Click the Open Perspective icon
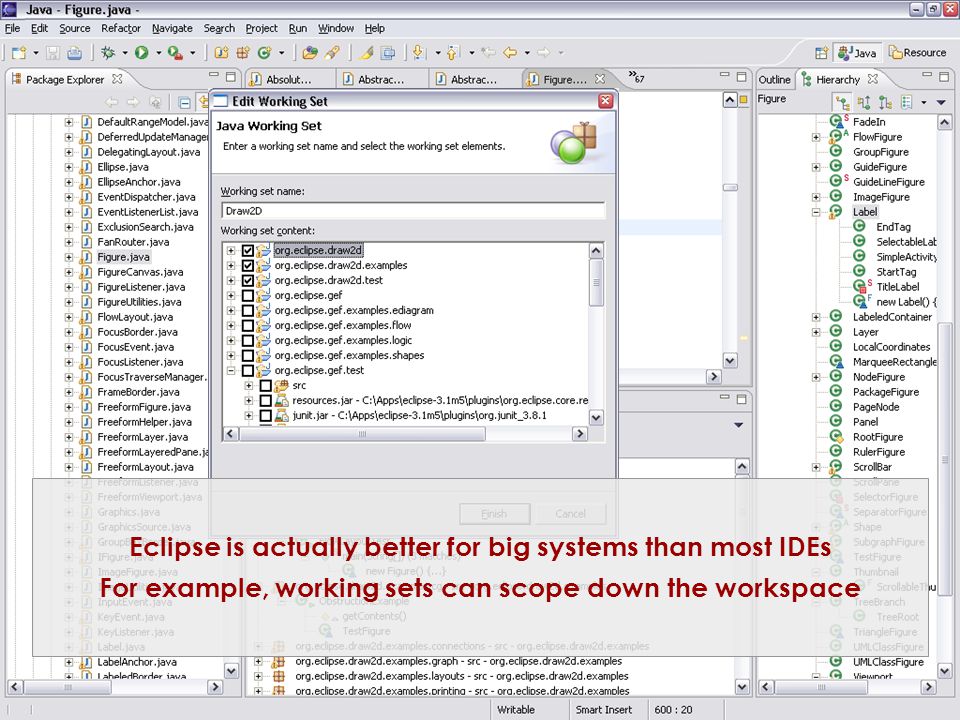Image resolution: width=960 pixels, height=720 pixels. pyautogui.click(x=822, y=53)
